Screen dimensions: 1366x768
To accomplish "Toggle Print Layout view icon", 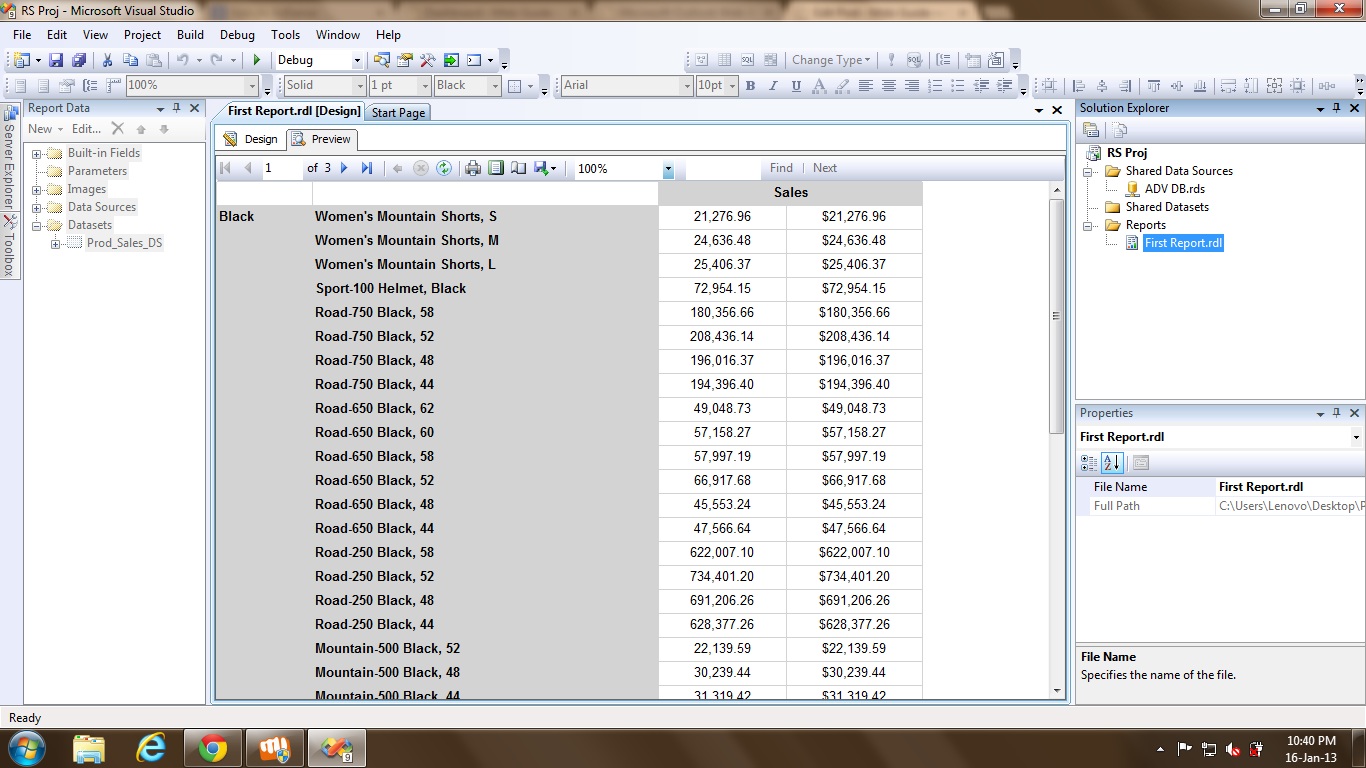I will pyautogui.click(x=496, y=169).
